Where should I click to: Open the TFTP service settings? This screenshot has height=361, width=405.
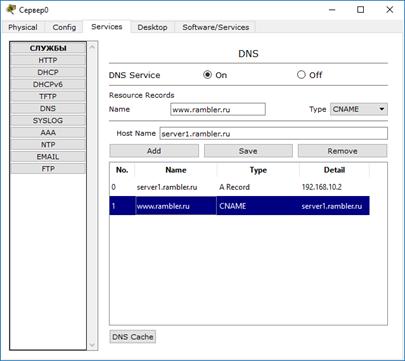point(48,96)
